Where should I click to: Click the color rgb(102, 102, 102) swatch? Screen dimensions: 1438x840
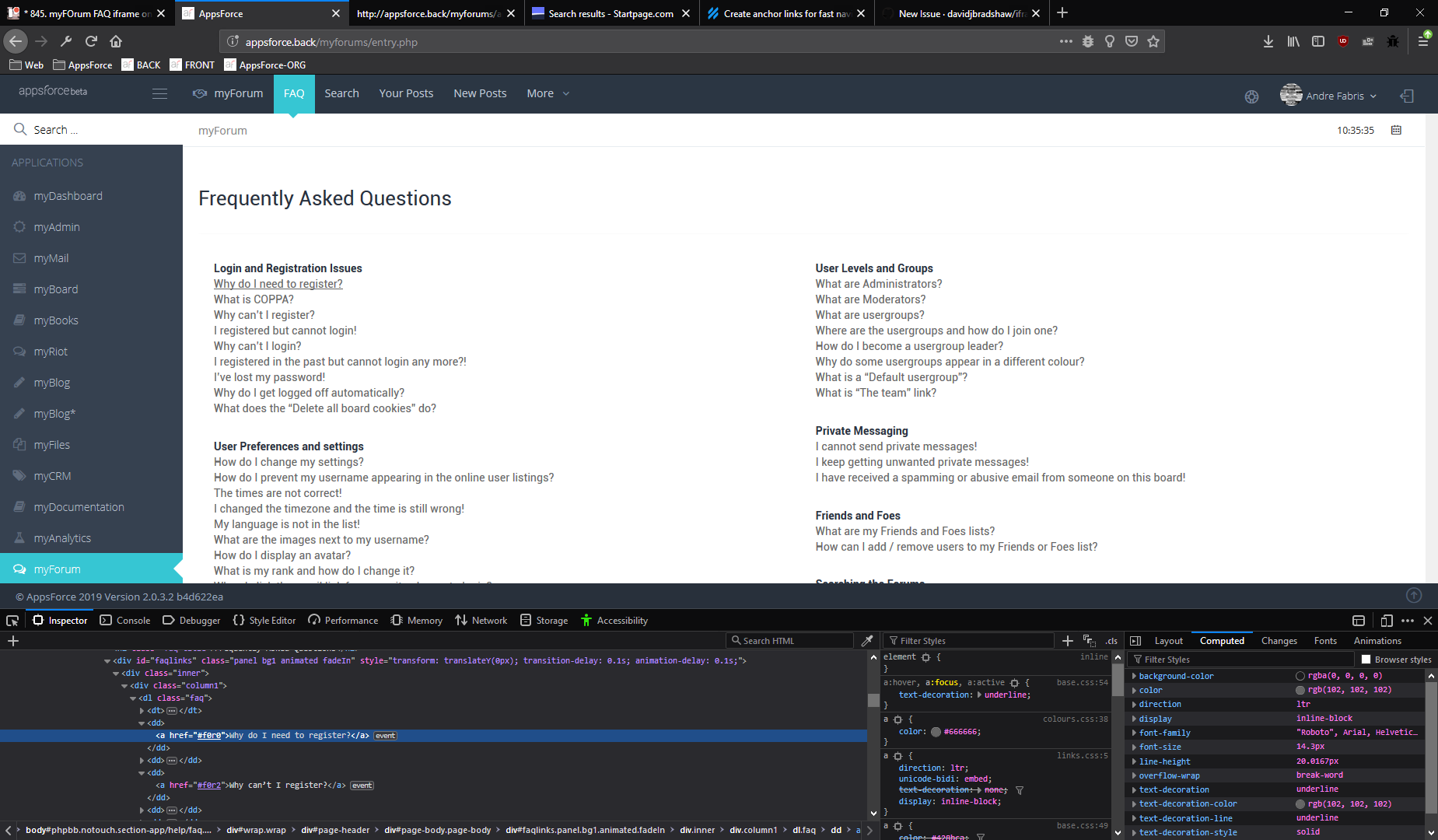point(1300,691)
